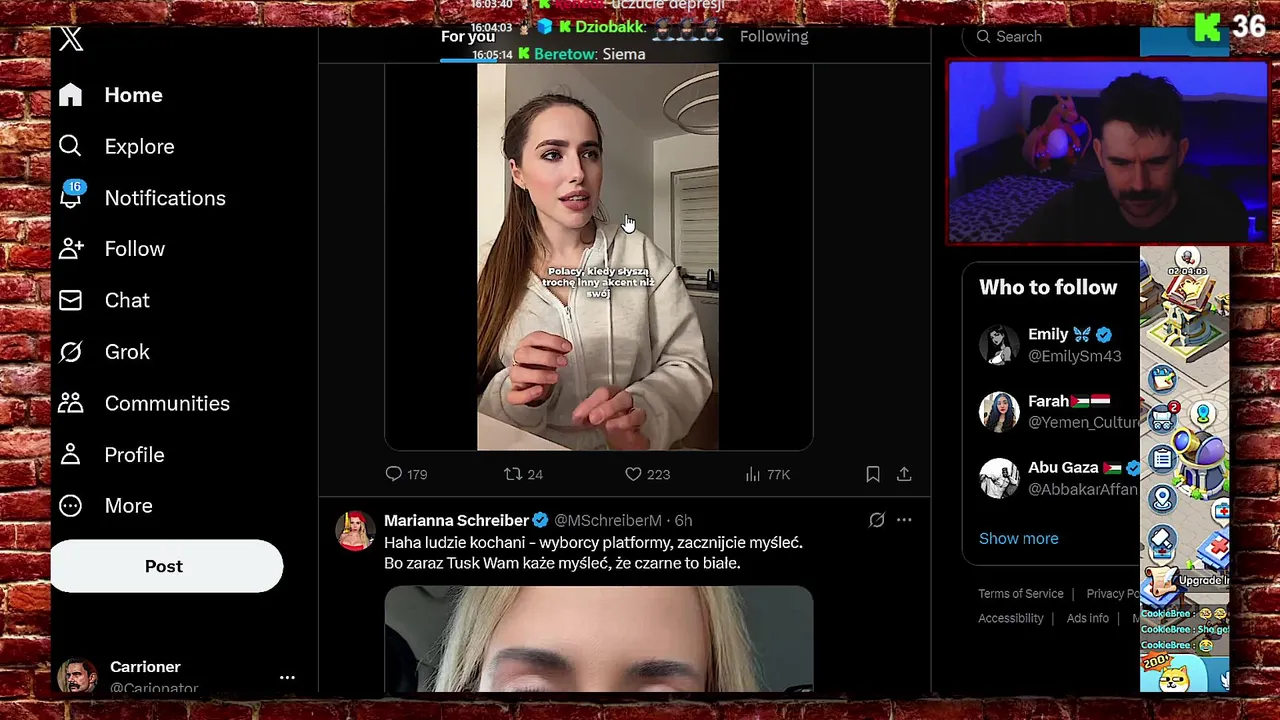Click the streamer webcam overlay
The height and width of the screenshot is (720, 1280).
(x=1108, y=153)
